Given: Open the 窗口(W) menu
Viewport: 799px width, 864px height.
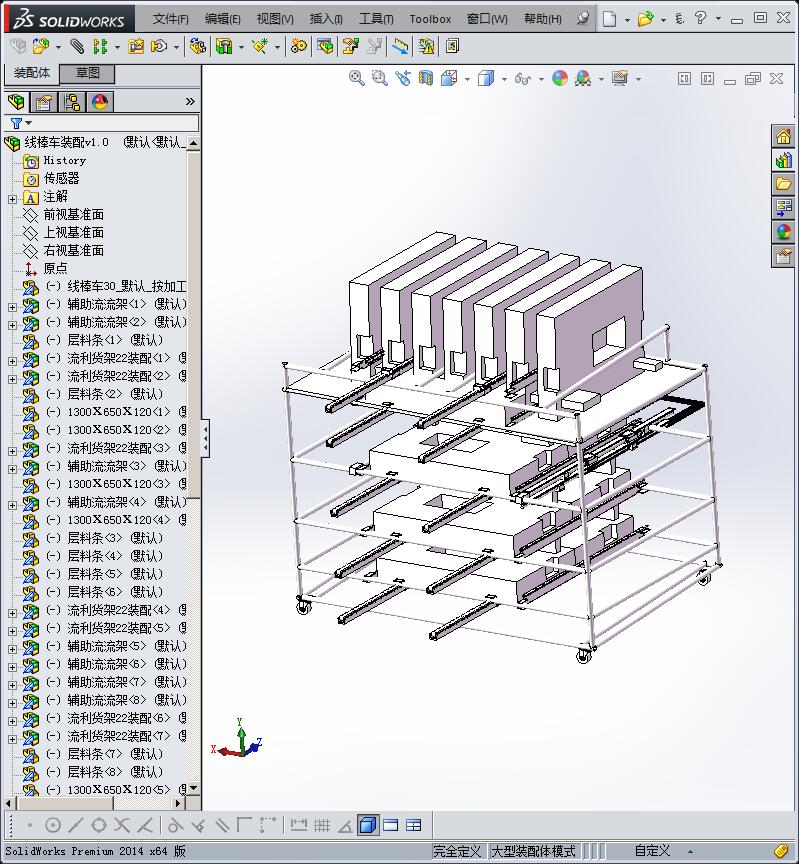Looking at the screenshot, I should pos(487,19).
